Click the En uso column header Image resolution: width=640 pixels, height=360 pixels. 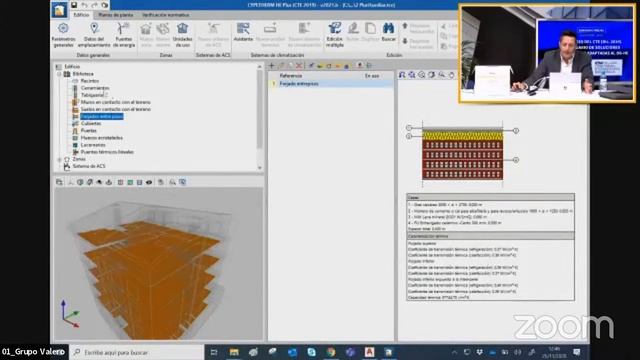click(372, 76)
